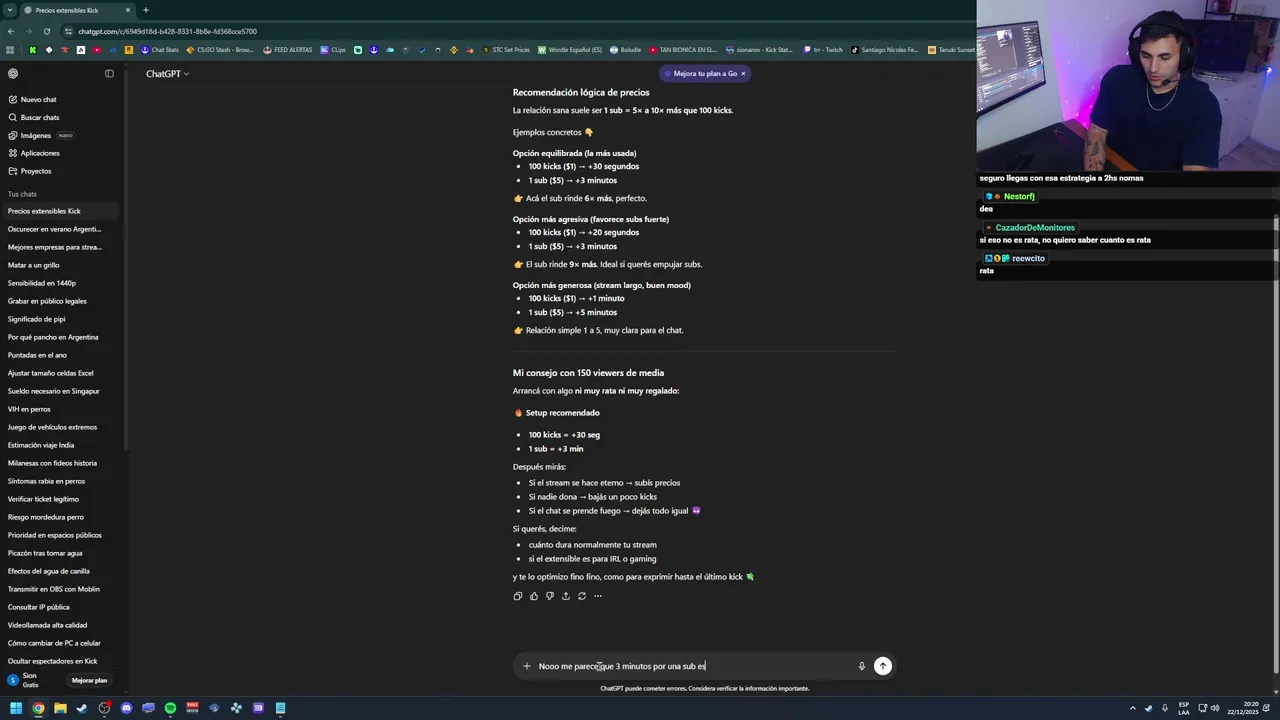The width and height of the screenshot is (1280, 720).
Task: Give the response a thumbs down
Action: tap(549, 596)
